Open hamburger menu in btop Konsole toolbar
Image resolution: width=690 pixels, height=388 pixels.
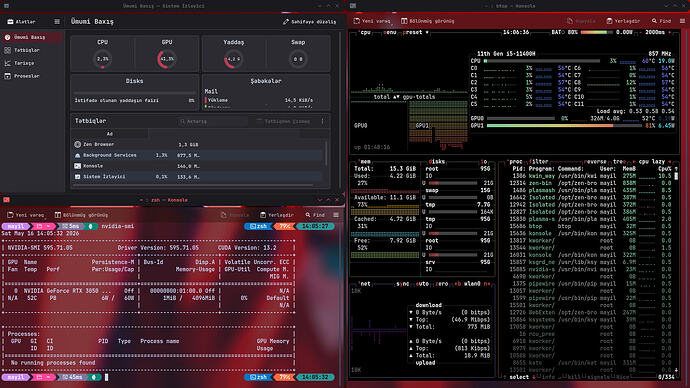[x=683, y=21]
